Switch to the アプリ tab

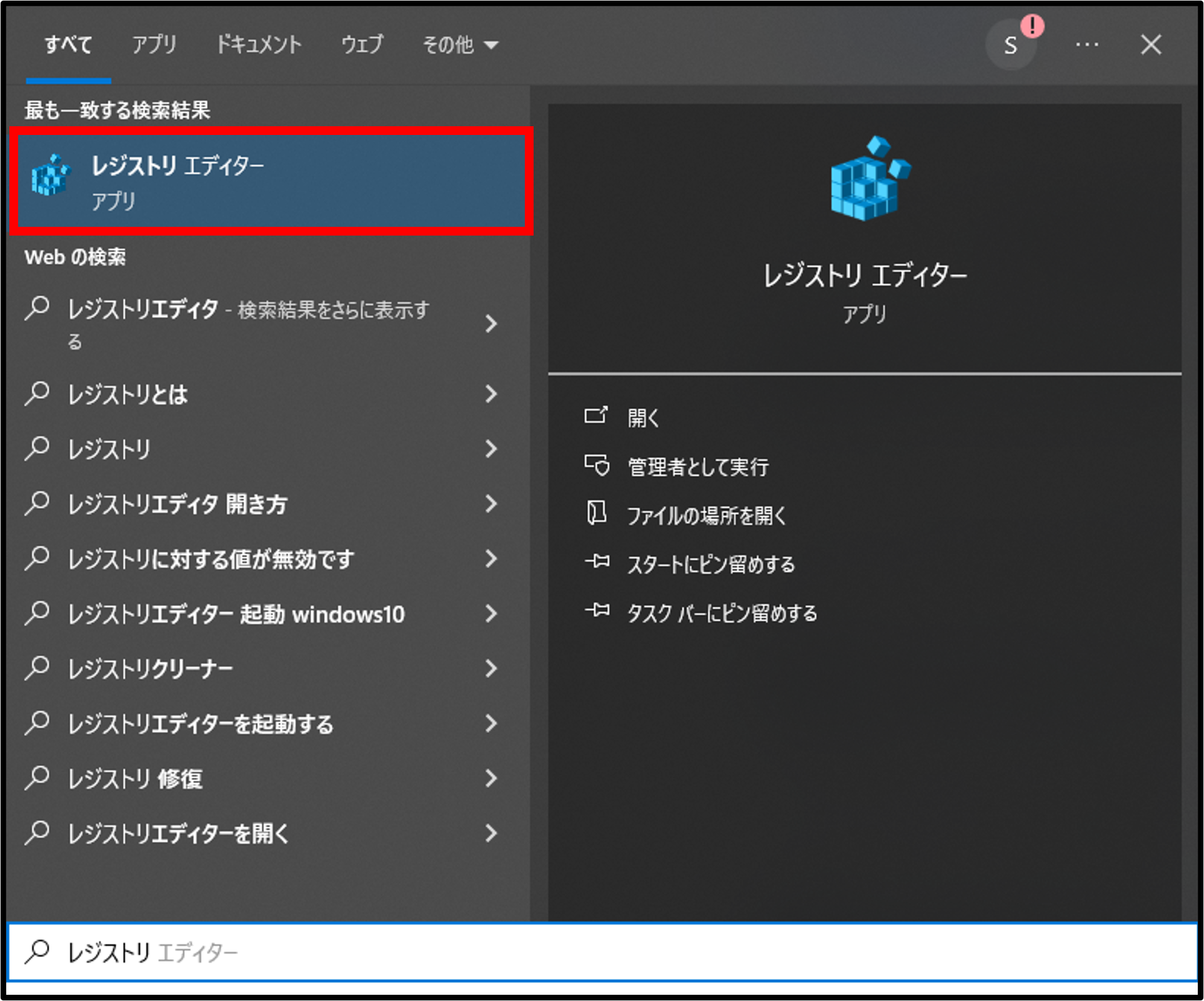point(154,45)
